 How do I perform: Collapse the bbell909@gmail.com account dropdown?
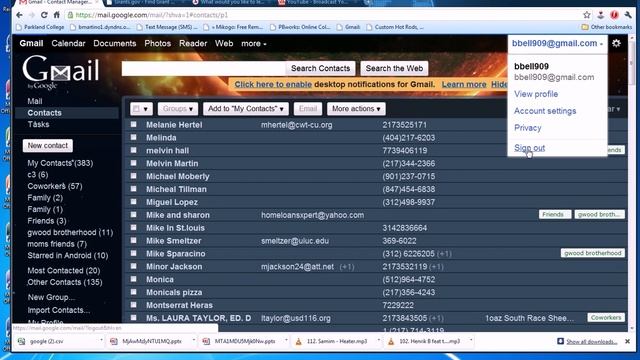pyautogui.click(x=557, y=43)
